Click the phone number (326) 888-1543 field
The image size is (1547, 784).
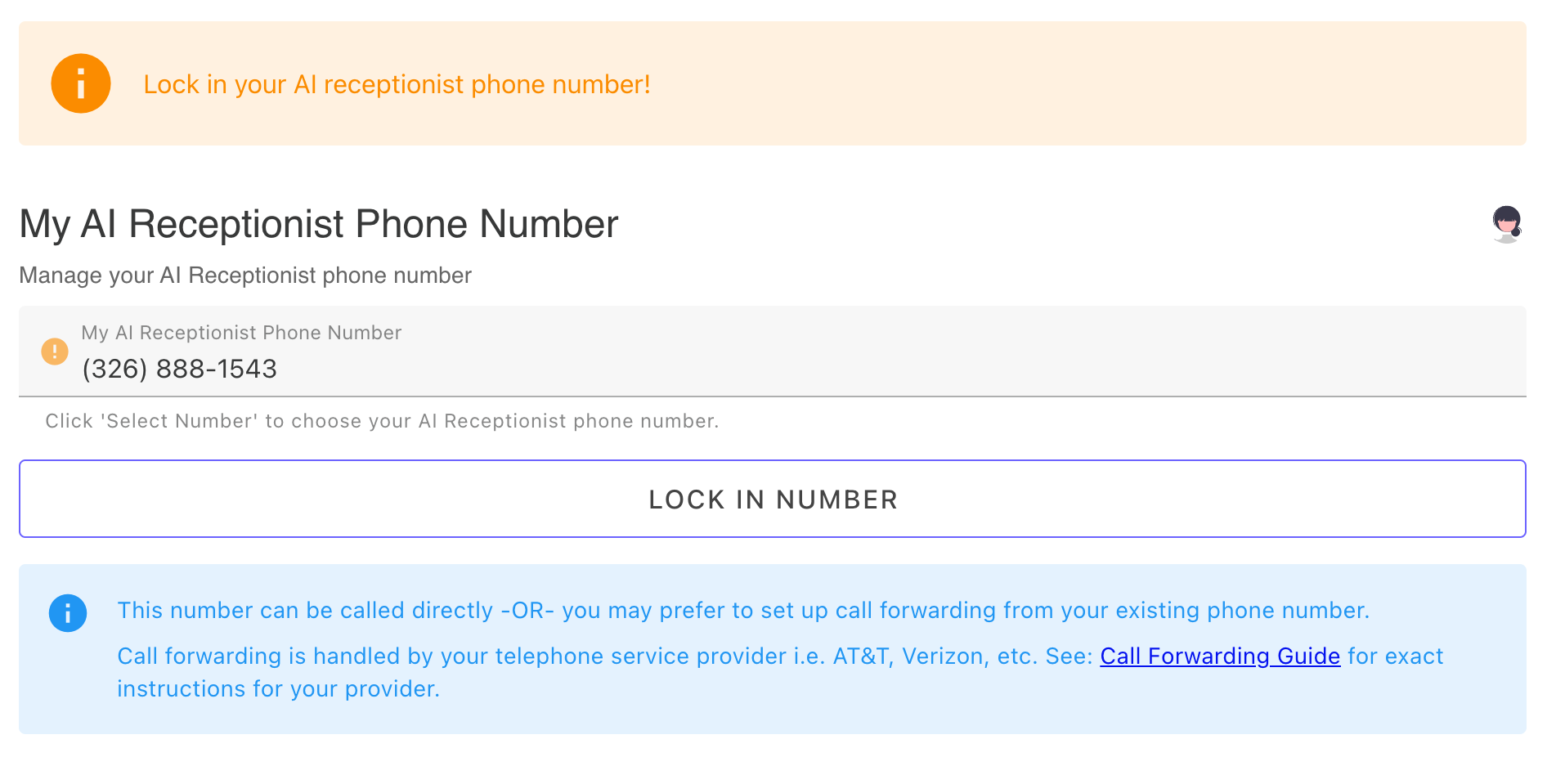pos(179,368)
